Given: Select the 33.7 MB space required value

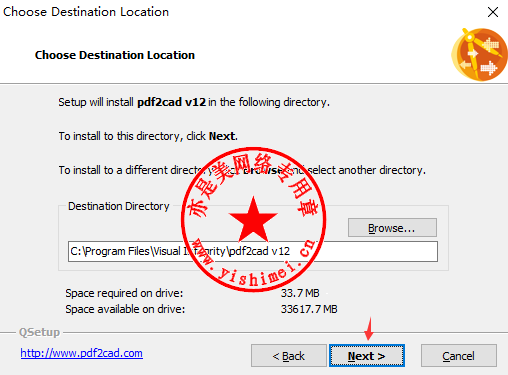Looking at the screenshot, I should tap(300, 293).
